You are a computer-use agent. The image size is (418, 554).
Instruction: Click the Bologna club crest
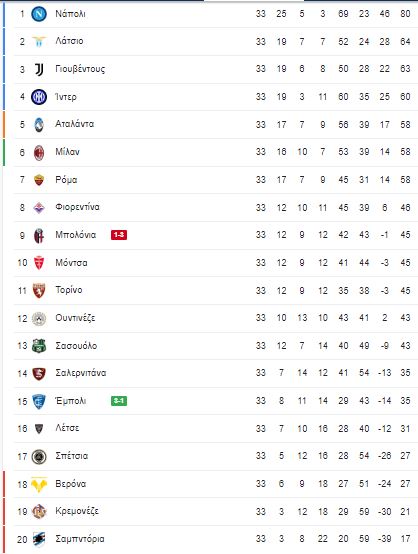point(39,235)
